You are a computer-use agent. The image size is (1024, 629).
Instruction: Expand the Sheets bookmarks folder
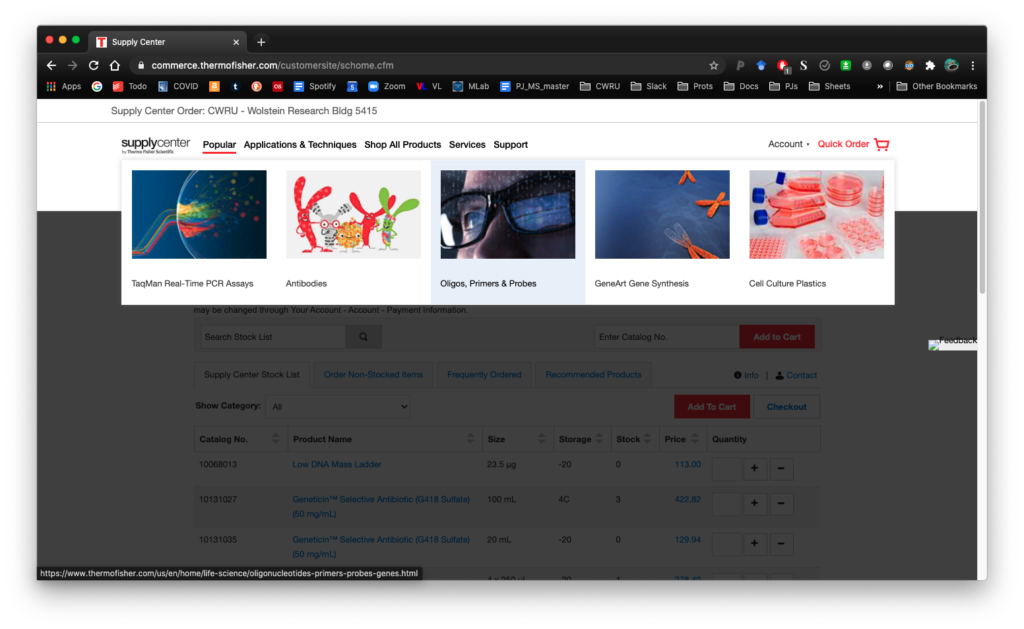tap(829, 86)
